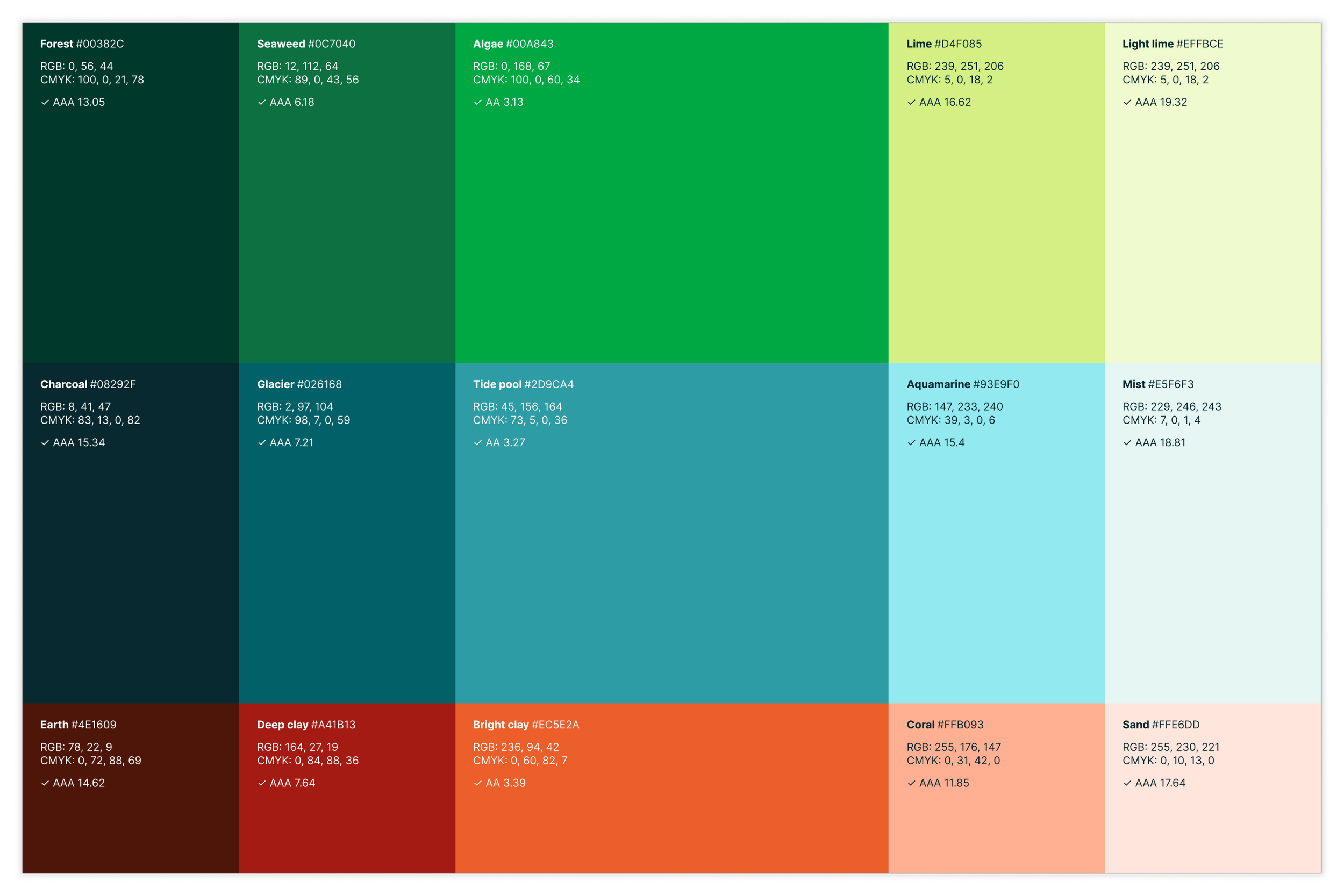Click the Forest #00382C color swatch
Viewport: 1344px width, 896px height.
(130, 228)
